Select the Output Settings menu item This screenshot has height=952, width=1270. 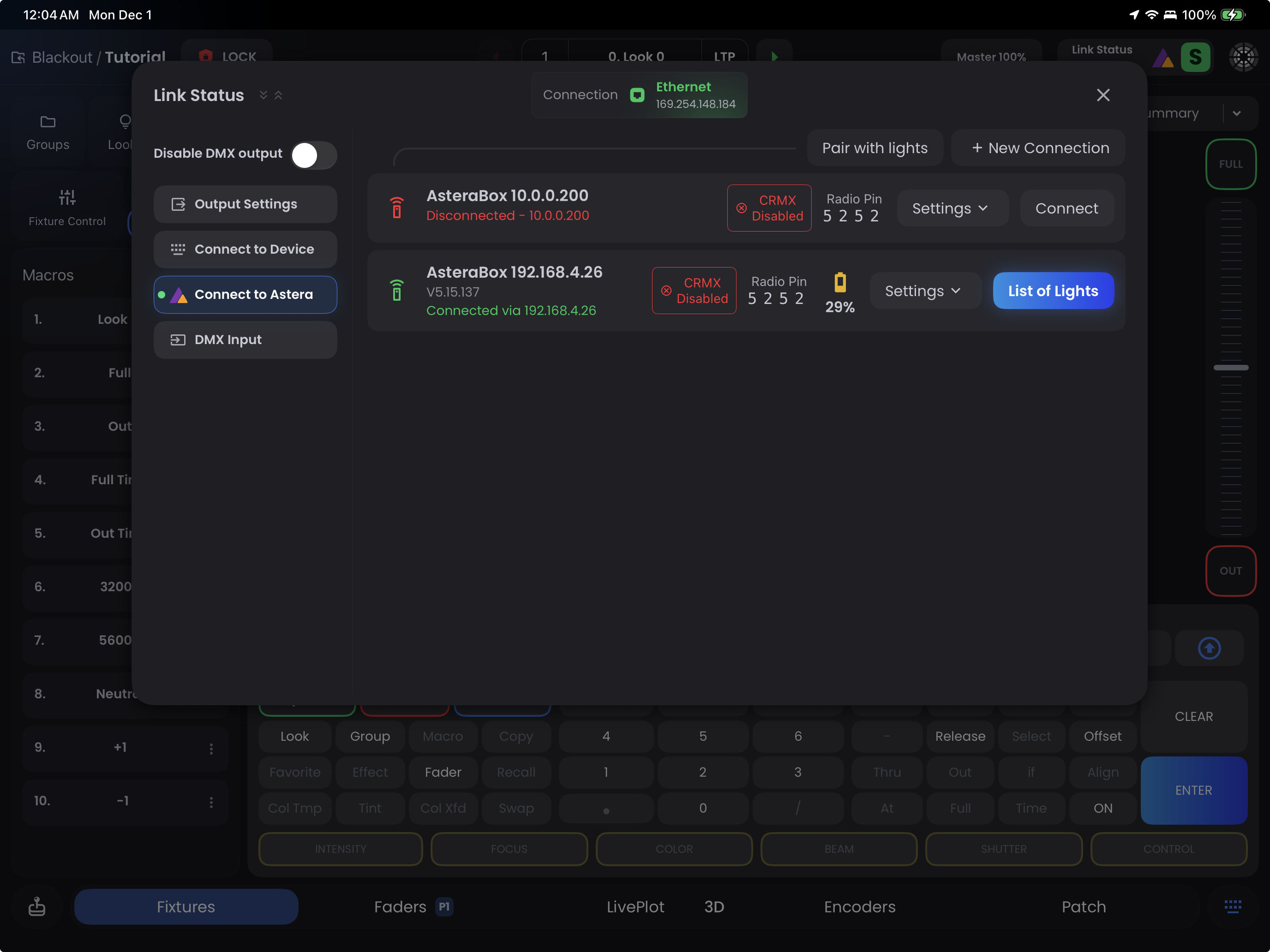coord(245,204)
